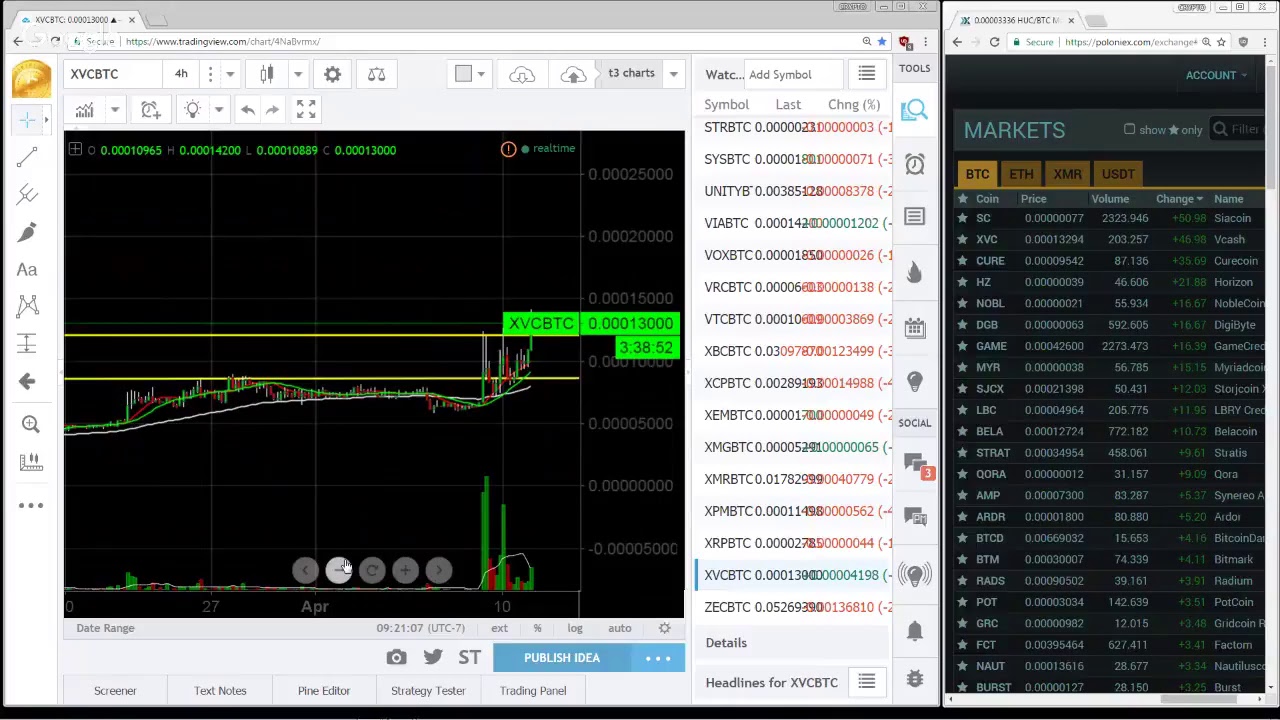The width and height of the screenshot is (1280, 720).
Task: Toggle log scale on chart
Action: pos(575,628)
